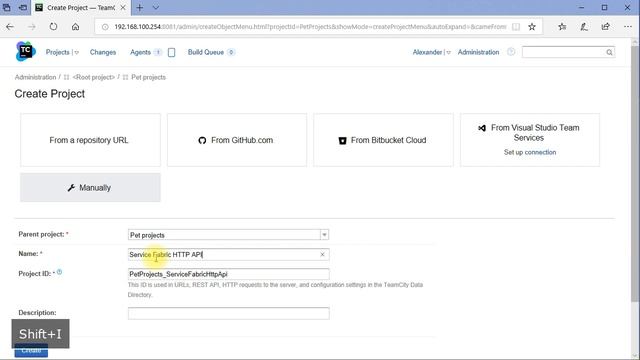Click the share page icon

(x=605, y=27)
